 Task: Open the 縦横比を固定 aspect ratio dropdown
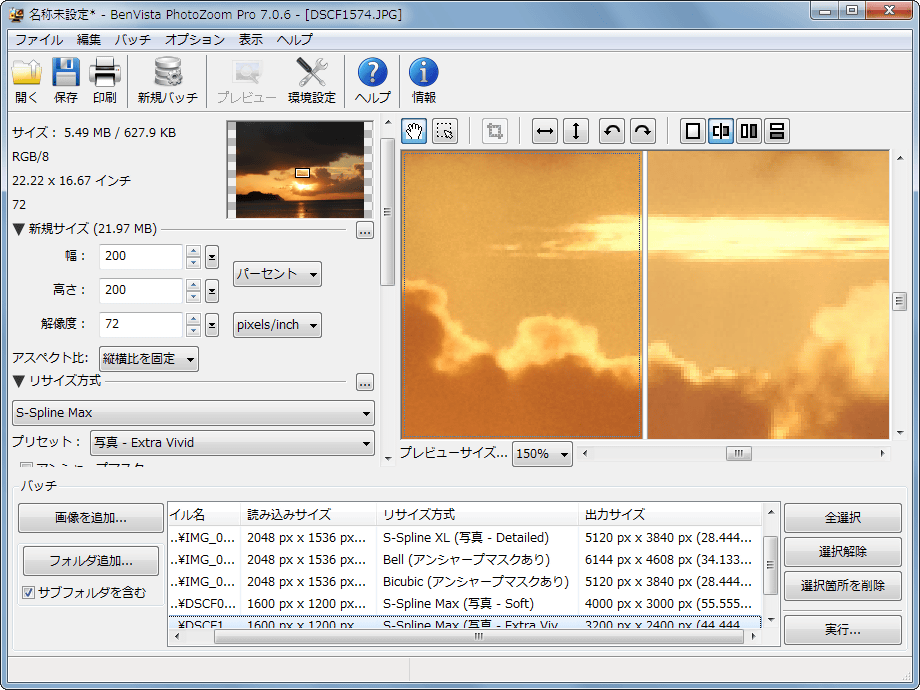click(148, 359)
